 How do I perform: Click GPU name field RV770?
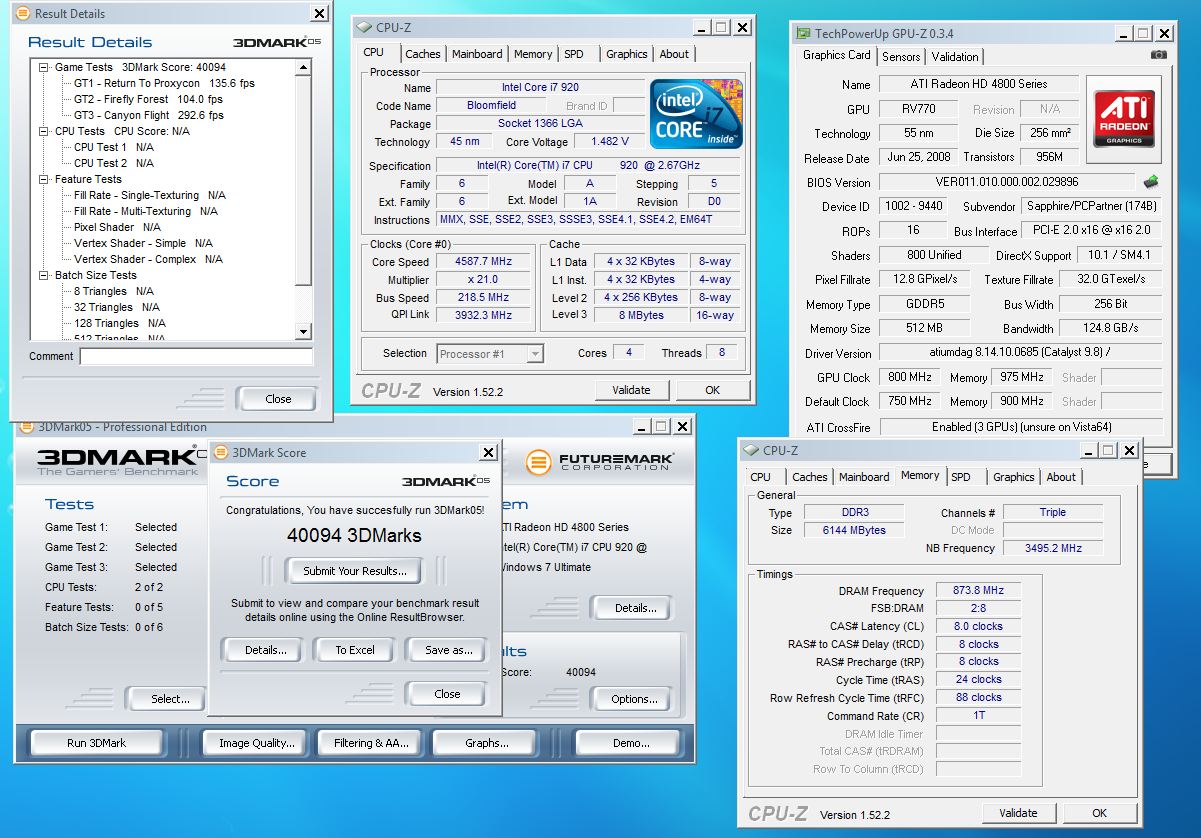[x=918, y=109]
